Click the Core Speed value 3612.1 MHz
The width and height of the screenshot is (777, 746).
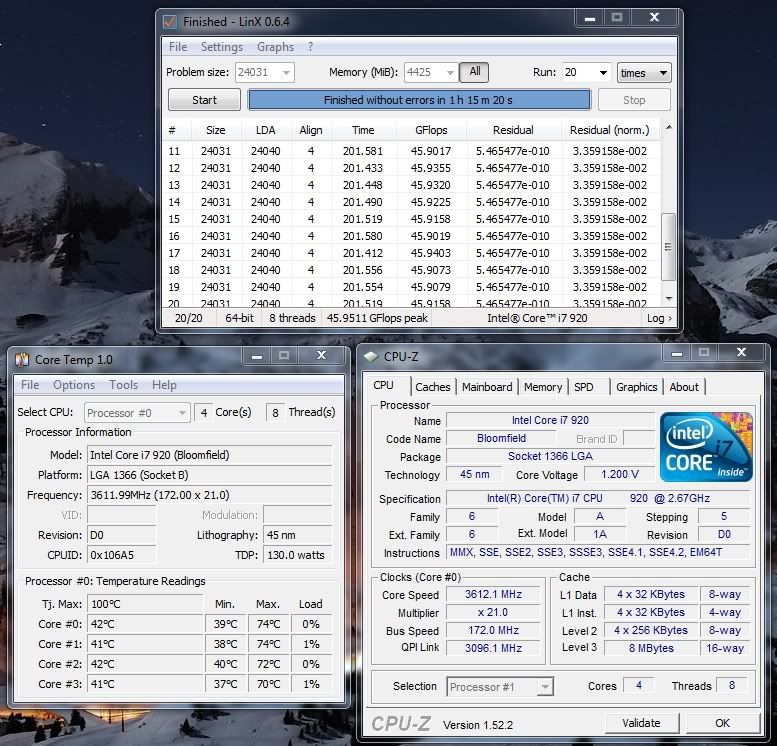click(x=494, y=594)
